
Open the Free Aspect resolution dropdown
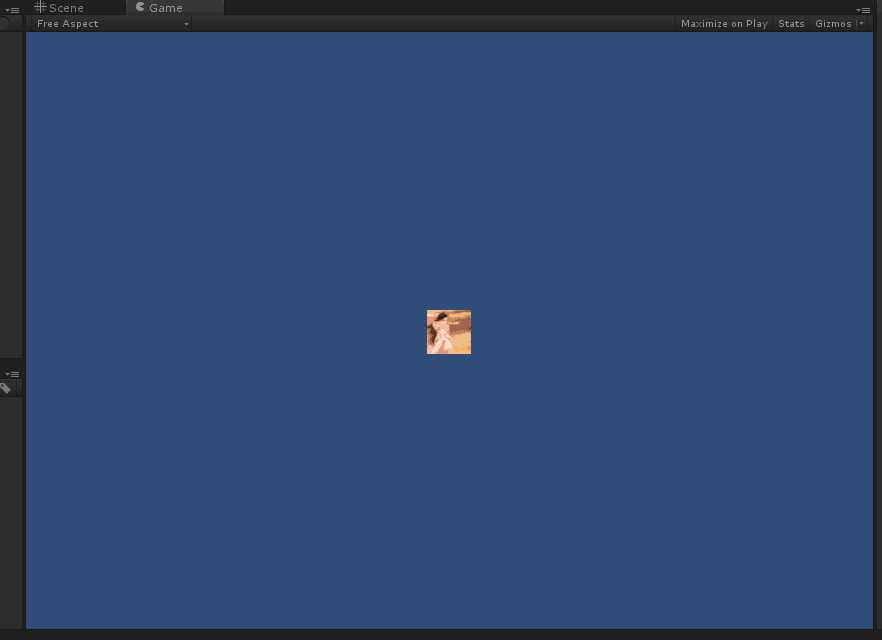pos(111,24)
